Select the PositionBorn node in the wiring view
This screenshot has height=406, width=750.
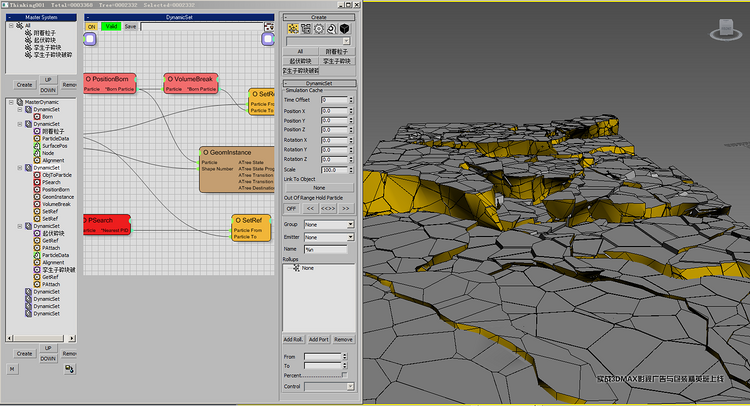pos(110,83)
